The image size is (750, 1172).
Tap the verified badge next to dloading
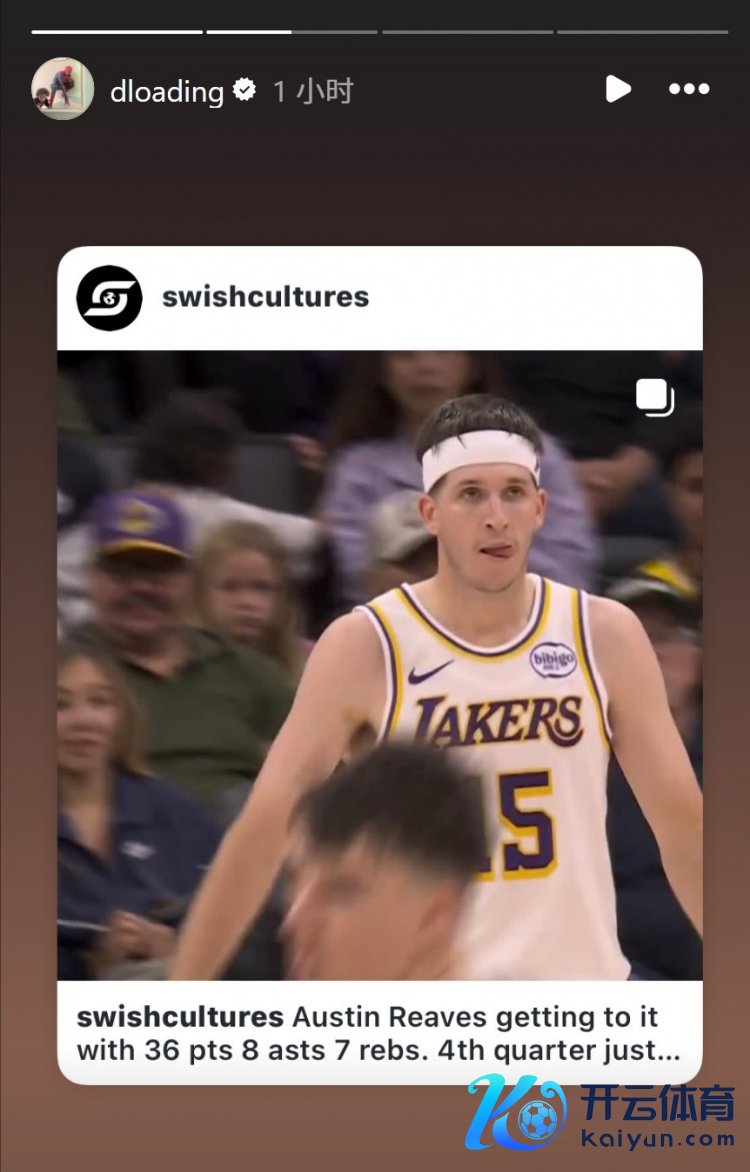(244, 90)
